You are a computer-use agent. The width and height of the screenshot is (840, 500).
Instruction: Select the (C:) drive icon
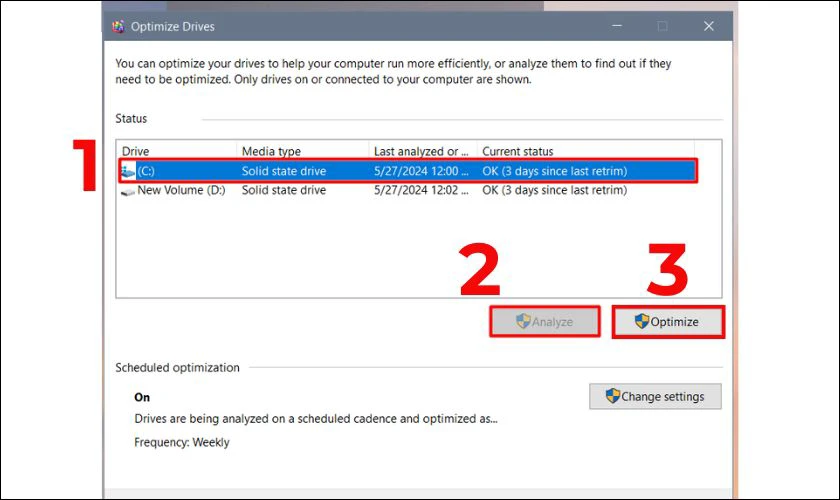point(128,171)
